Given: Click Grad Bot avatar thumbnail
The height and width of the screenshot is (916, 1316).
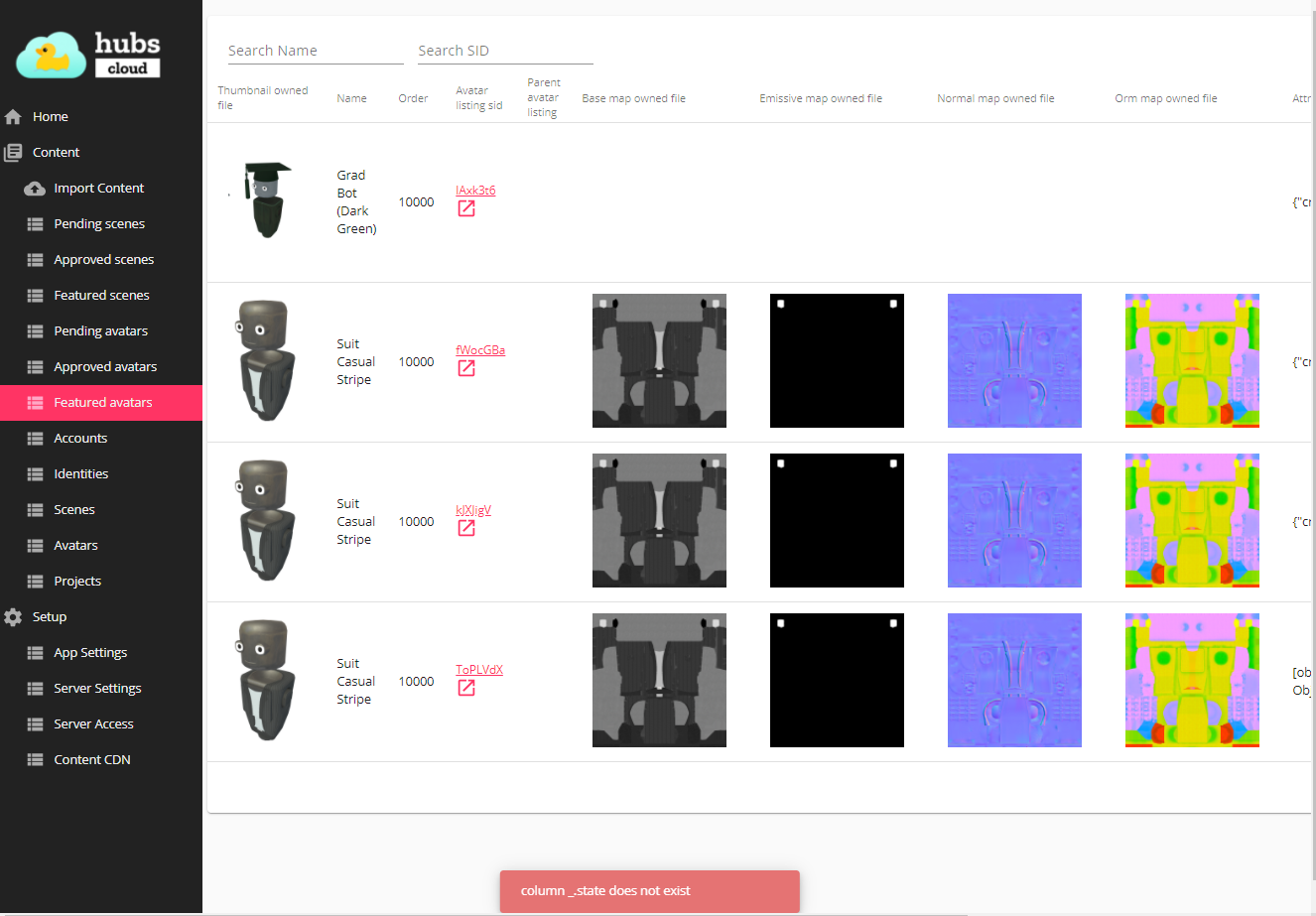Looking at the screenshot, I should click(263, 200).
